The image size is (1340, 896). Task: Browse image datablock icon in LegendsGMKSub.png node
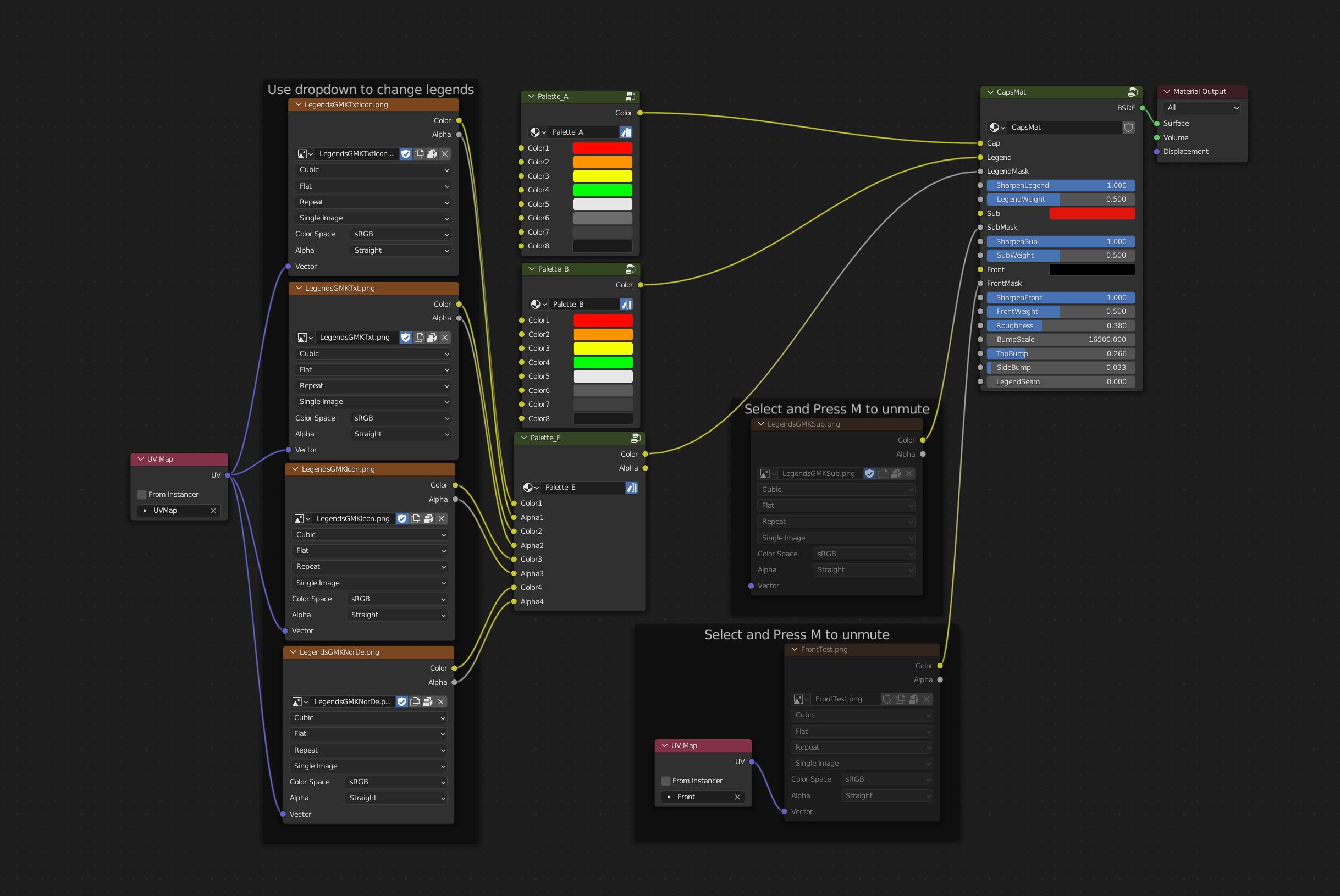[768, 474]
